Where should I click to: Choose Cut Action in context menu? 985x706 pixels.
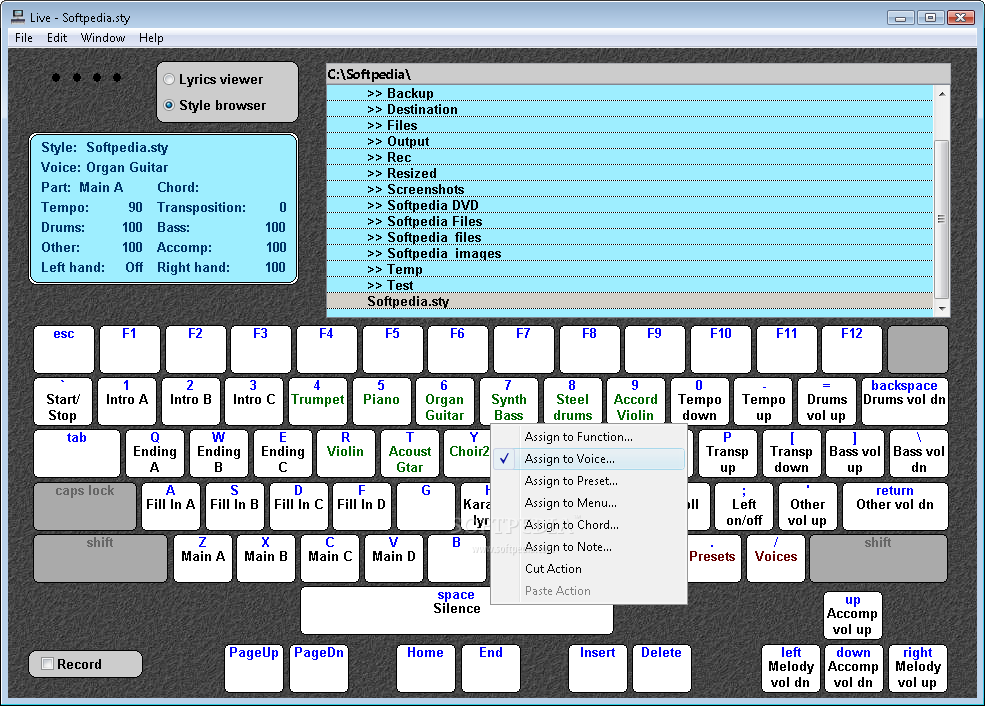click(589, 568)
